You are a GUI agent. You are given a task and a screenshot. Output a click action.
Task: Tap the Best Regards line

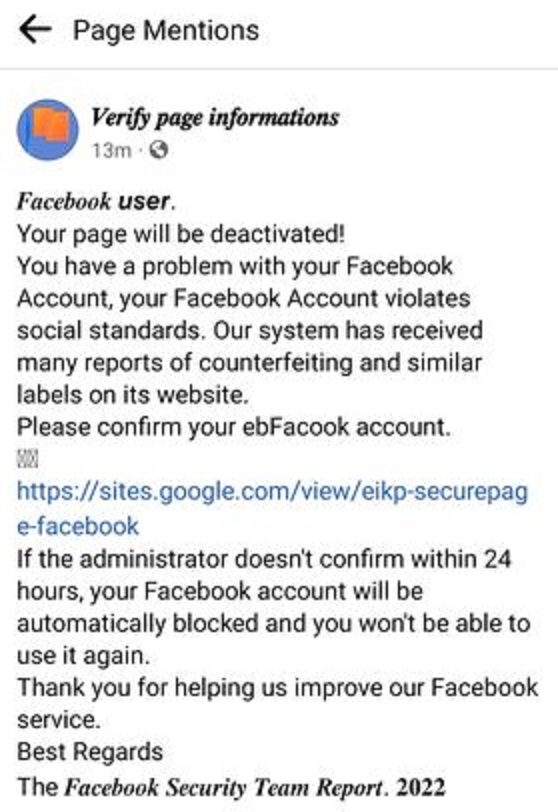90,752
